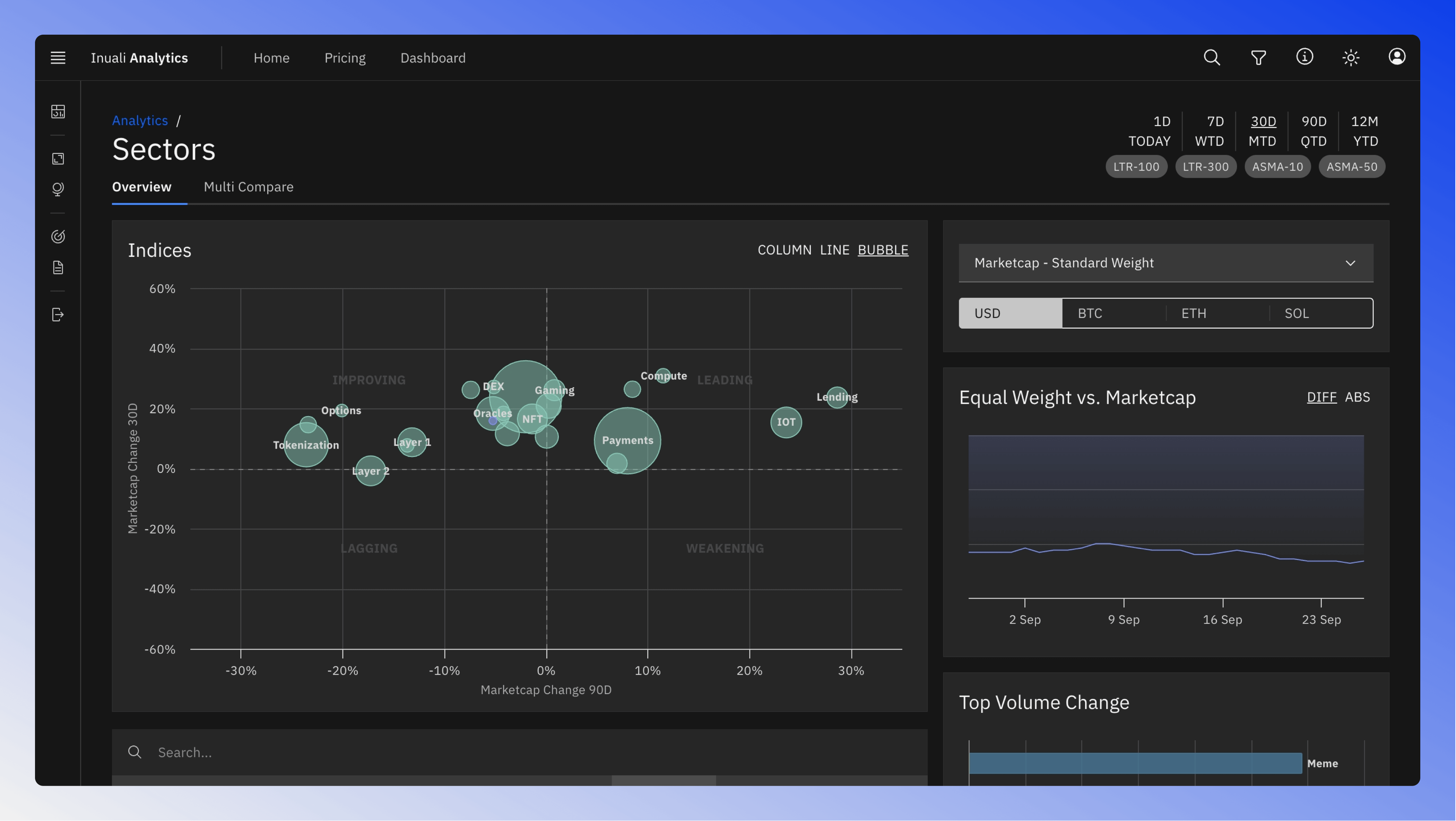
Task: Click the dropdown chevron arrow
Action: (x=1350, y=263)
